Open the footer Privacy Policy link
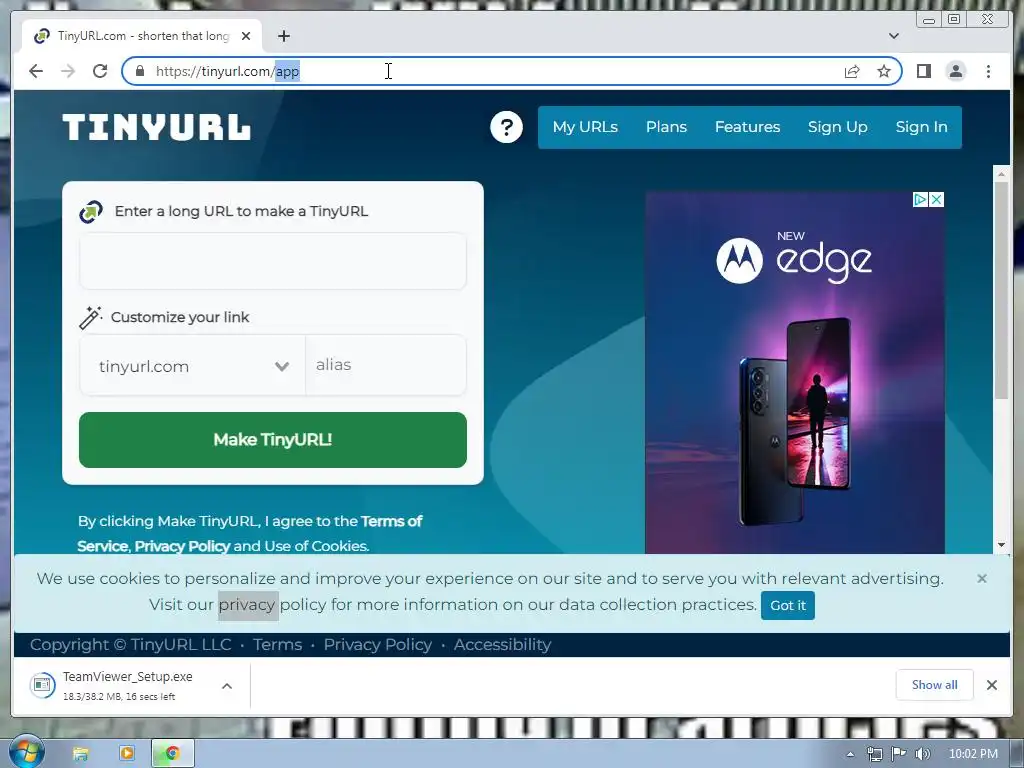 pos(377,645)
